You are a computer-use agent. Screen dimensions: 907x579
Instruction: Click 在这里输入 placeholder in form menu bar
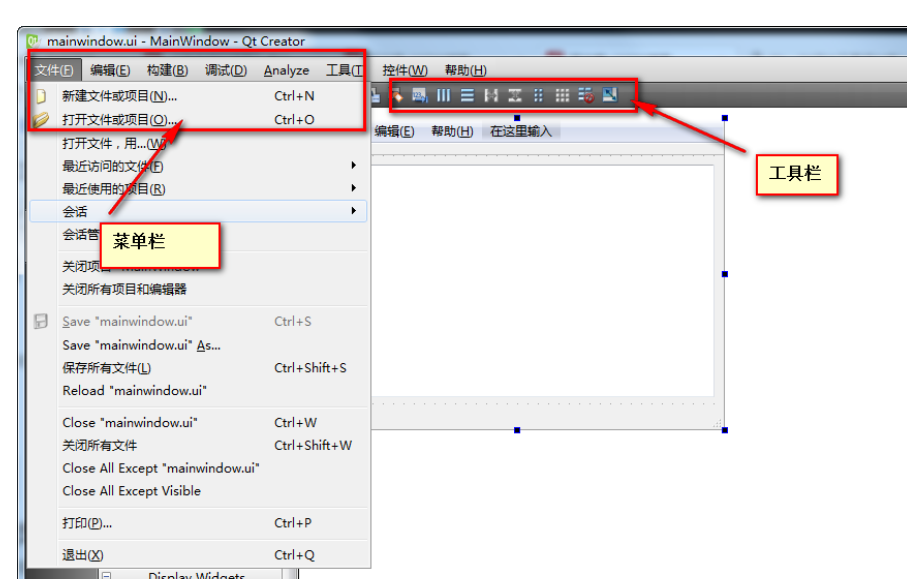click(521, 132)
